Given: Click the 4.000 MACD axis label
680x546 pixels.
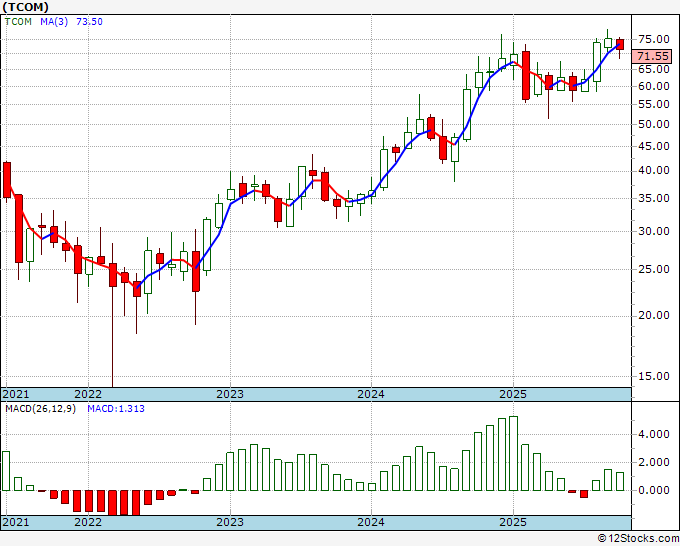Looking at the screenshot, I should tap(654, 435).
